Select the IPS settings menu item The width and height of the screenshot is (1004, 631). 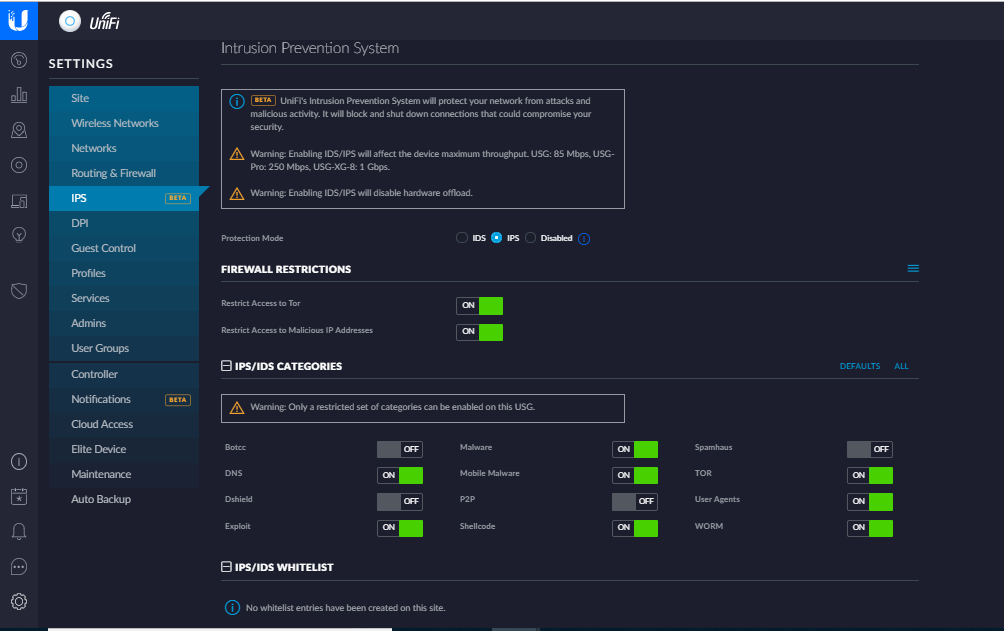click(124, 198)
